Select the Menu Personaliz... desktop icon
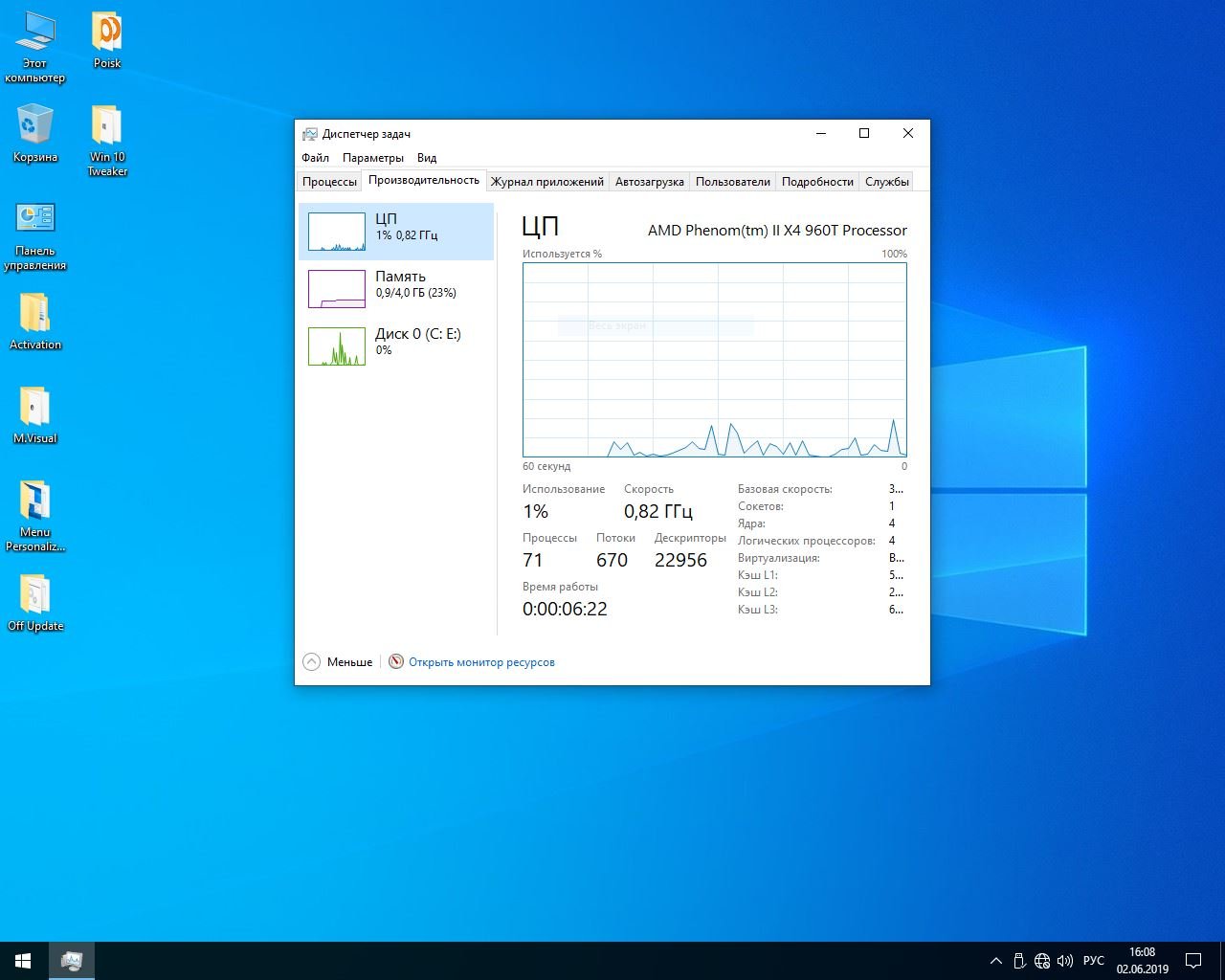The height and width of the screenshot is (980, 1225). (34, 516)
